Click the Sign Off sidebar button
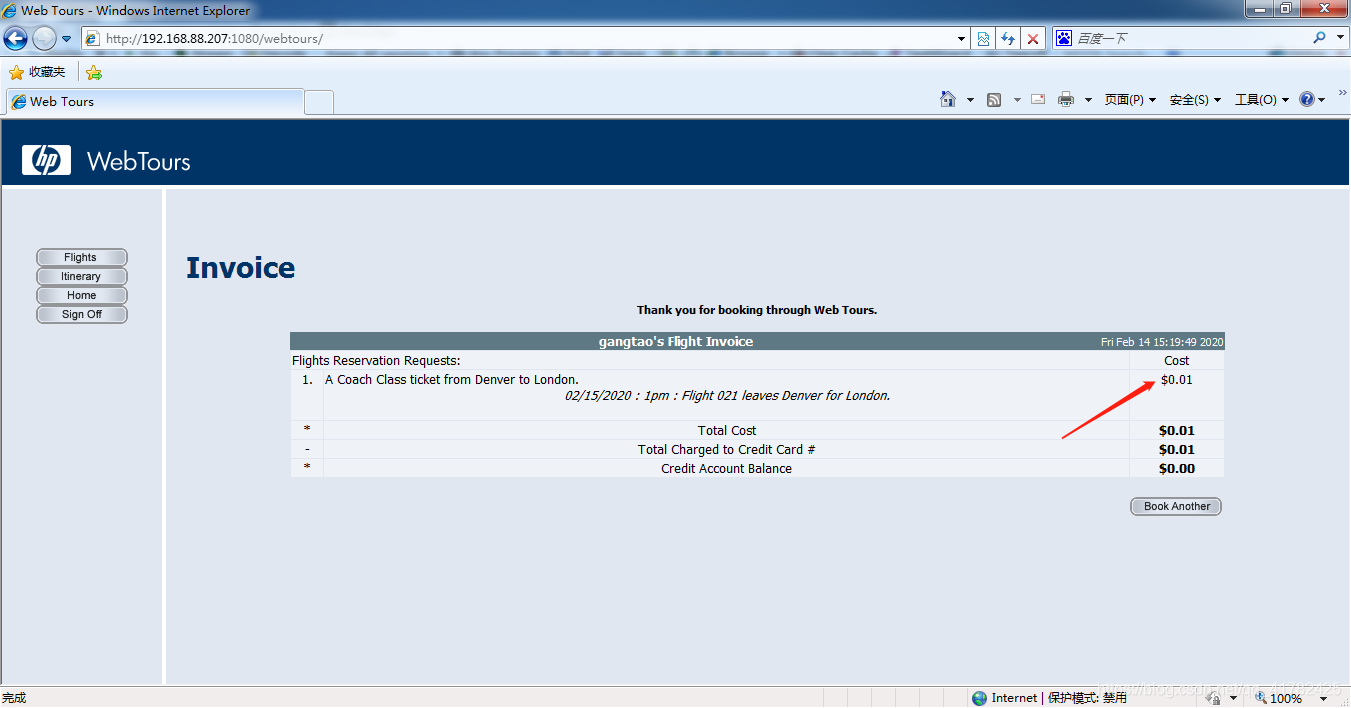Image resolution: width=1351 pixels, height=708 pixels. (81, 314)
